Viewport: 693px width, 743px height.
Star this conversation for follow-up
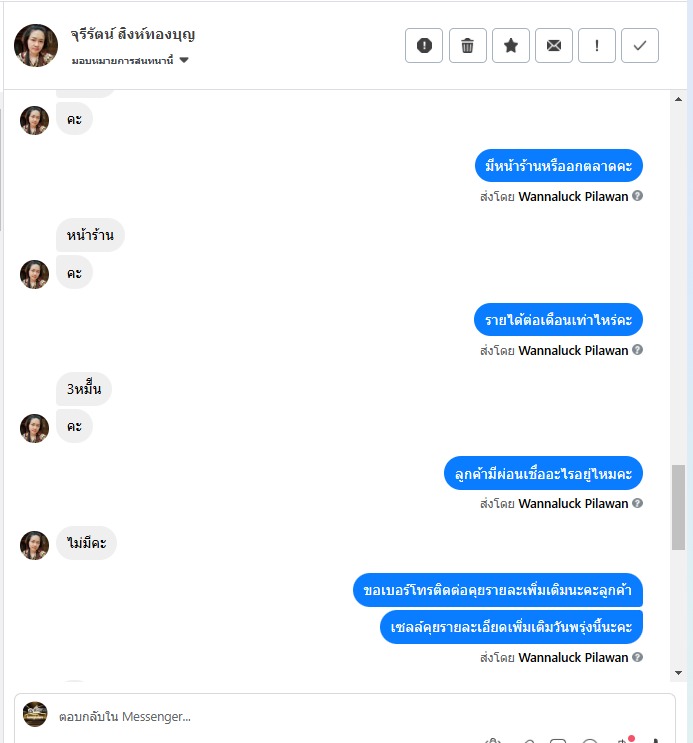click(x=511, y=45)
